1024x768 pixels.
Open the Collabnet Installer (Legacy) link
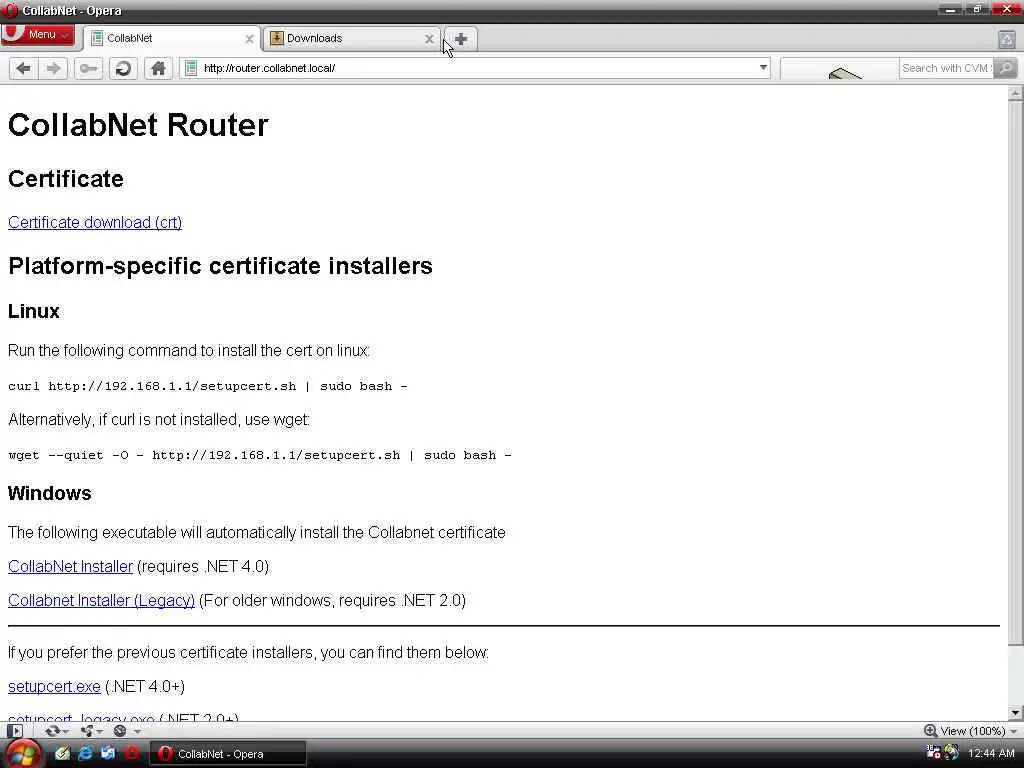tap(101, 600)
